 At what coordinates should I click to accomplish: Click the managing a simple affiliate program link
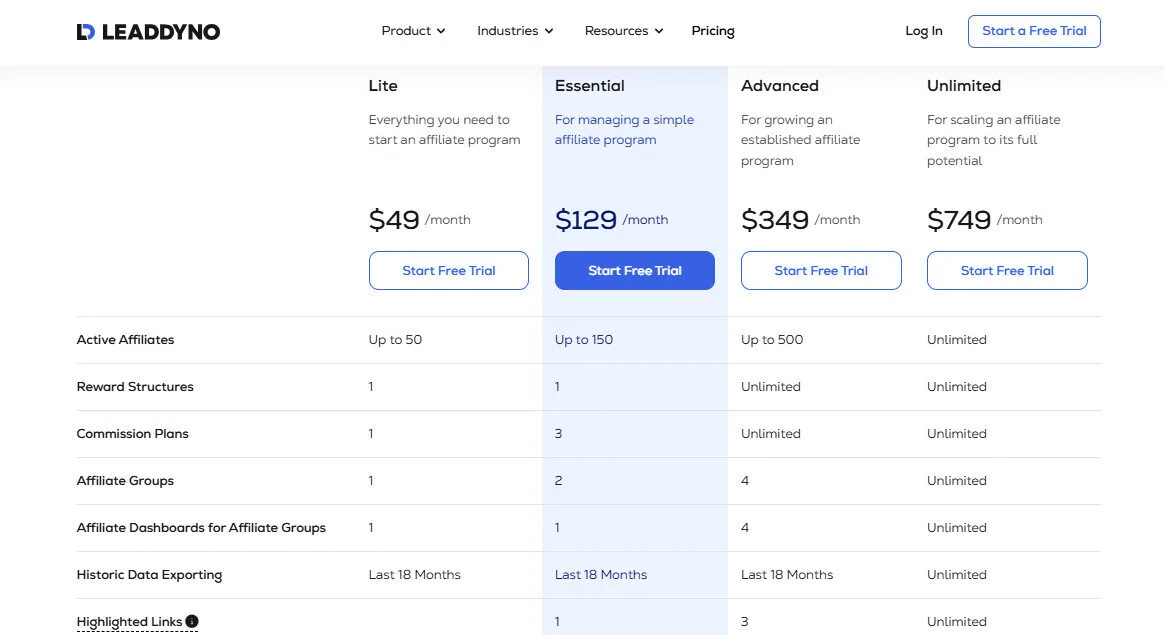click(x=624, y=129)
